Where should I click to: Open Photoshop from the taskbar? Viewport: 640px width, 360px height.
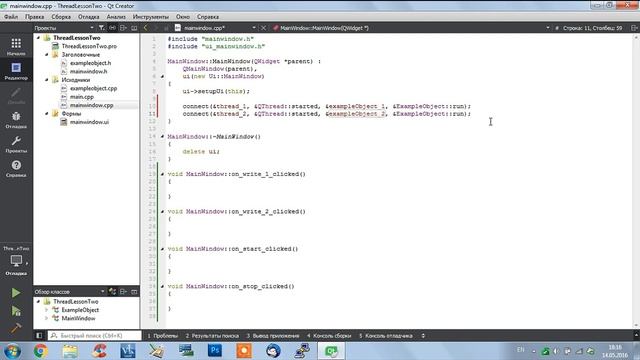[x=215, y=351]
